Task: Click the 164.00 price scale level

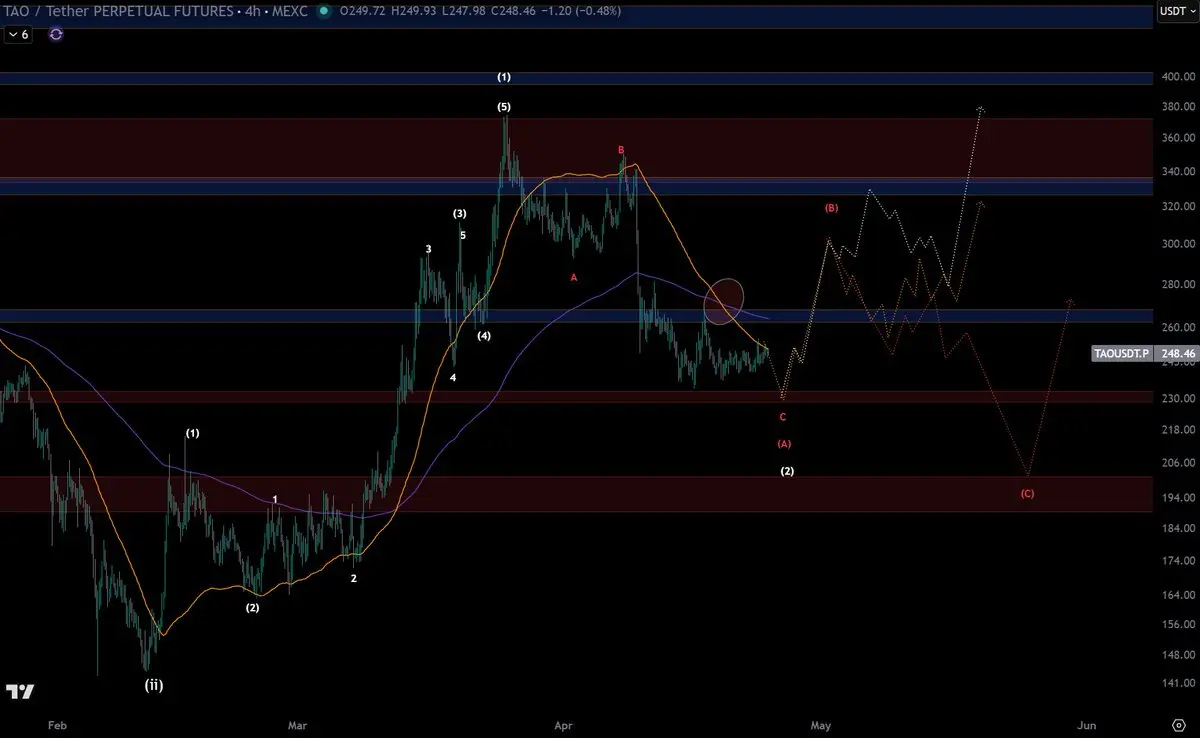Action: pos(1178,595)
